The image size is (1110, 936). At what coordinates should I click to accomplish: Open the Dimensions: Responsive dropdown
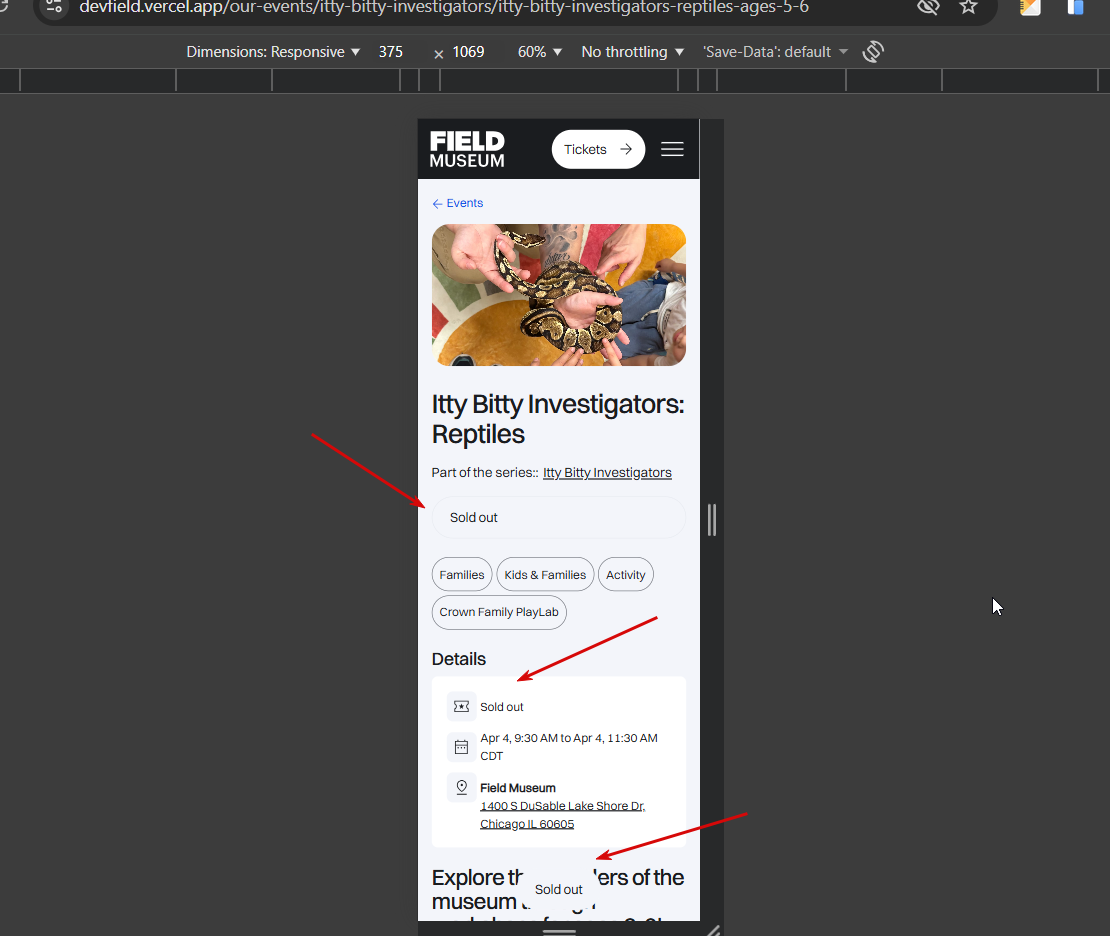273,52
